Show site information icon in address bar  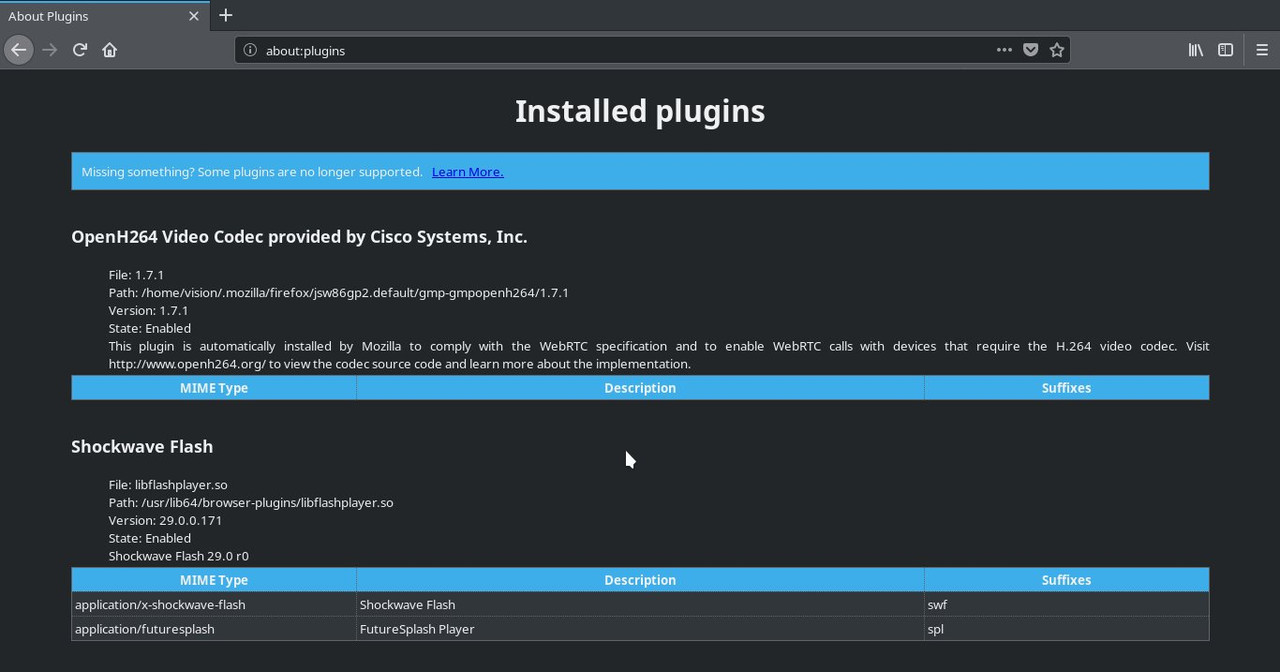250,50
